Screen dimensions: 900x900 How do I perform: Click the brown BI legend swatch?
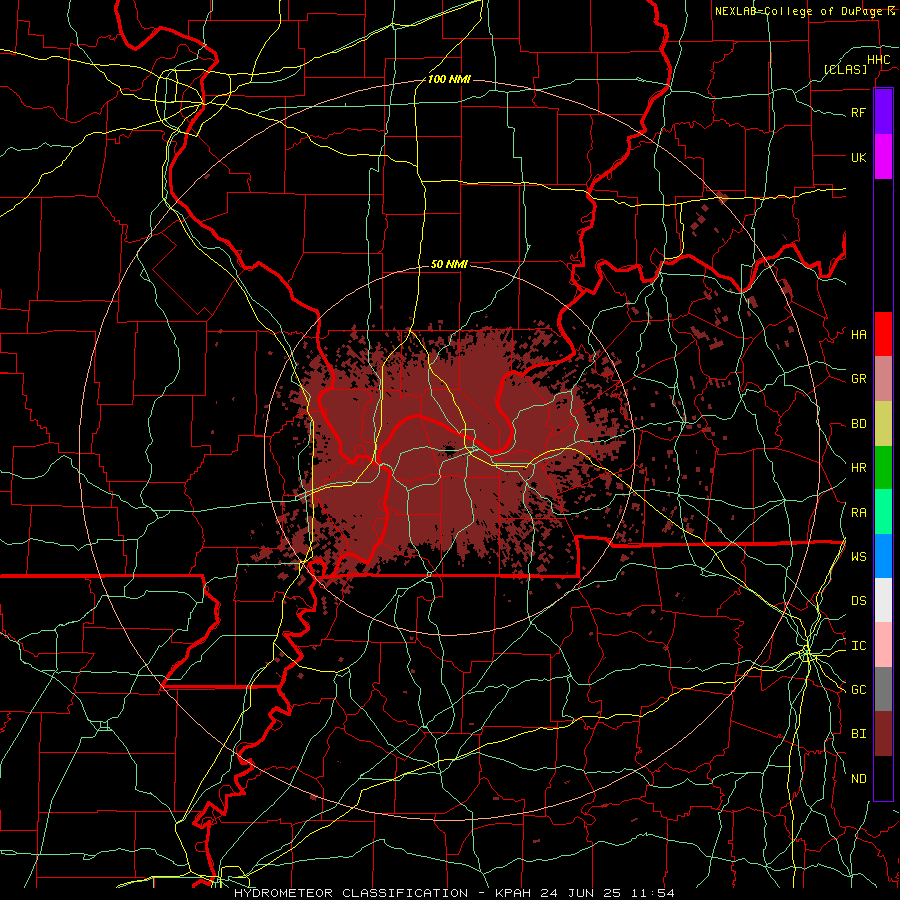pyautogui.click(x=883, y=734)
